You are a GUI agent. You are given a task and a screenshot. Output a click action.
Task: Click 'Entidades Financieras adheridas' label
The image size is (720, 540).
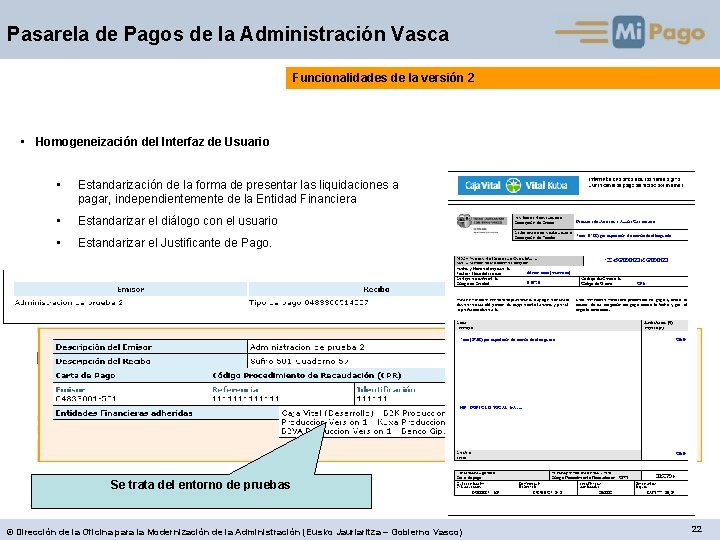(x=124, y=413)
